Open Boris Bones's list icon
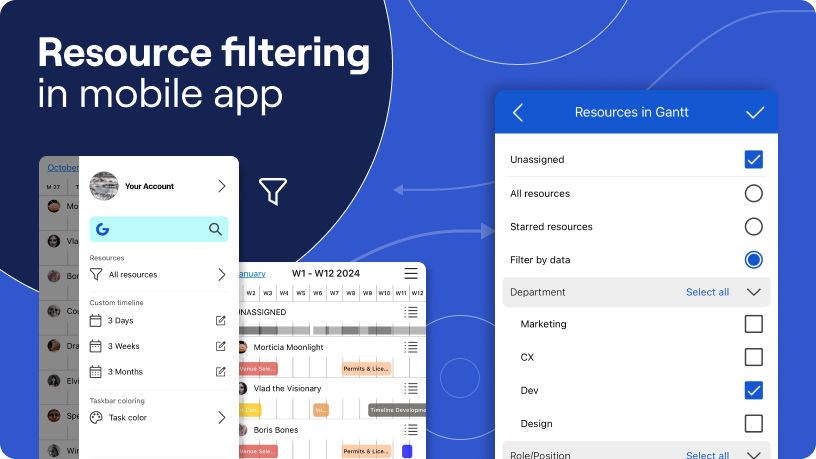Viewport: 816px width, 459px height. click(x=411, y=430)
